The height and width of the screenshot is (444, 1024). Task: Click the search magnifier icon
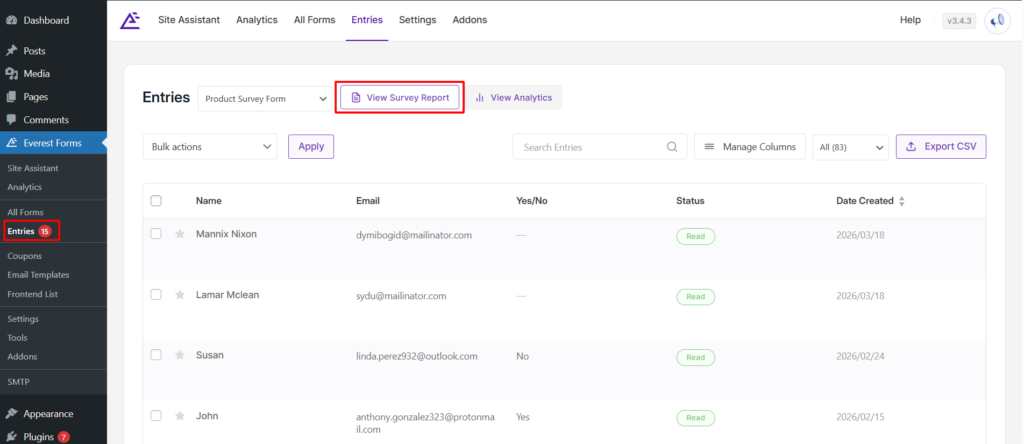[x=673, y=147]
